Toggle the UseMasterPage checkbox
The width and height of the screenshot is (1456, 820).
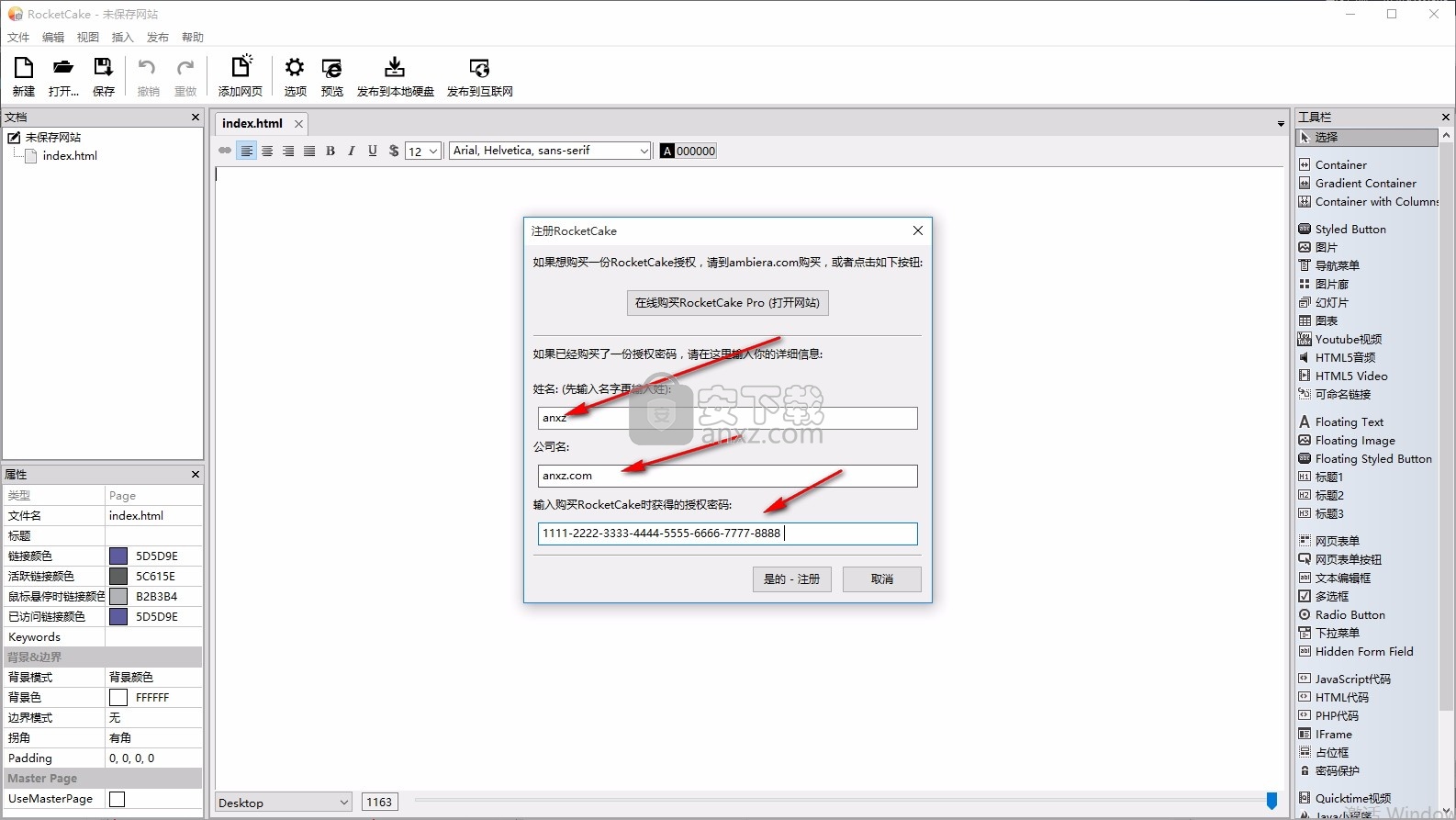(118, 799)
